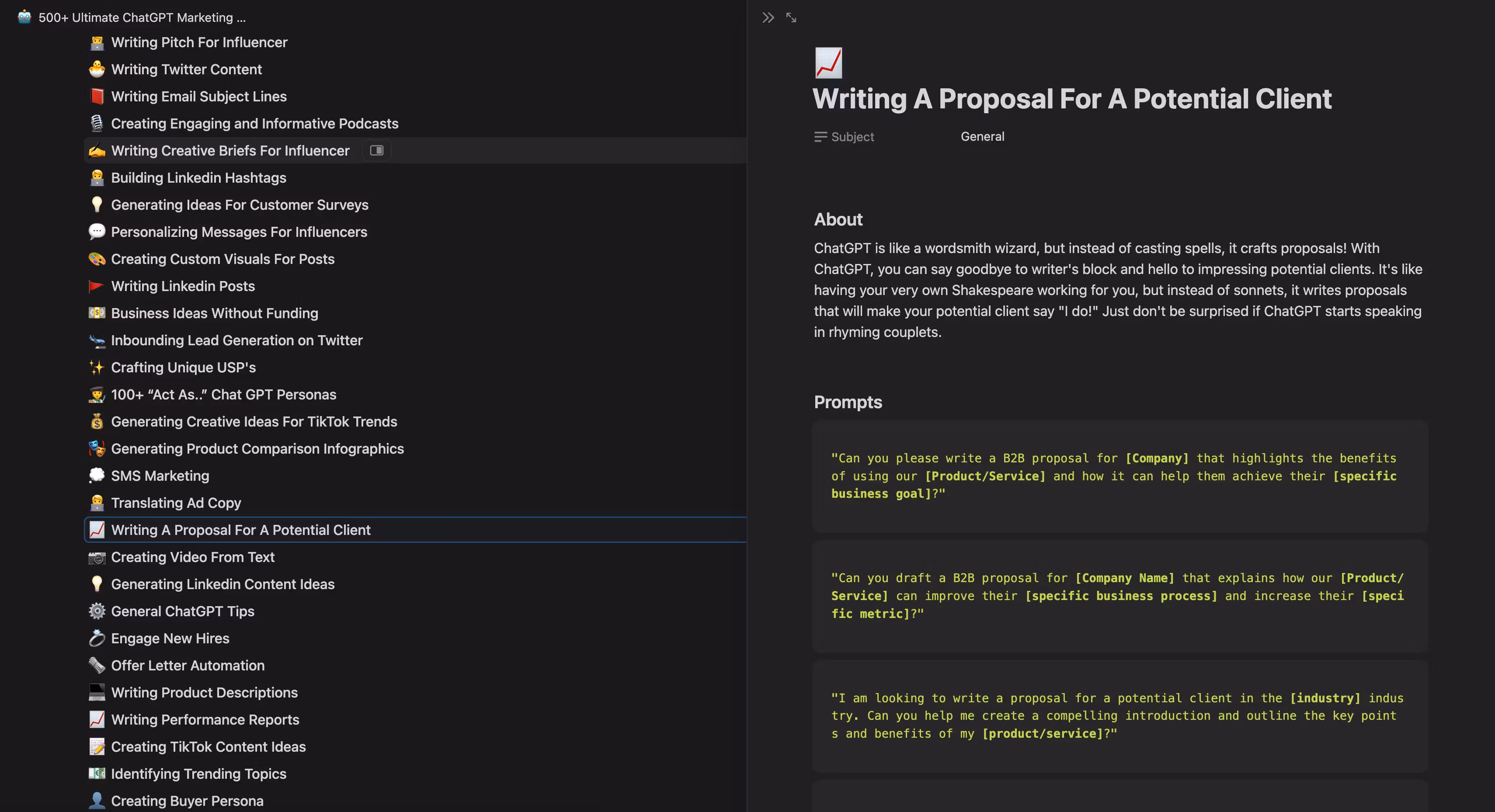Click the light bulb icon beside Linkedin Content Ideas

click(97, 584)
